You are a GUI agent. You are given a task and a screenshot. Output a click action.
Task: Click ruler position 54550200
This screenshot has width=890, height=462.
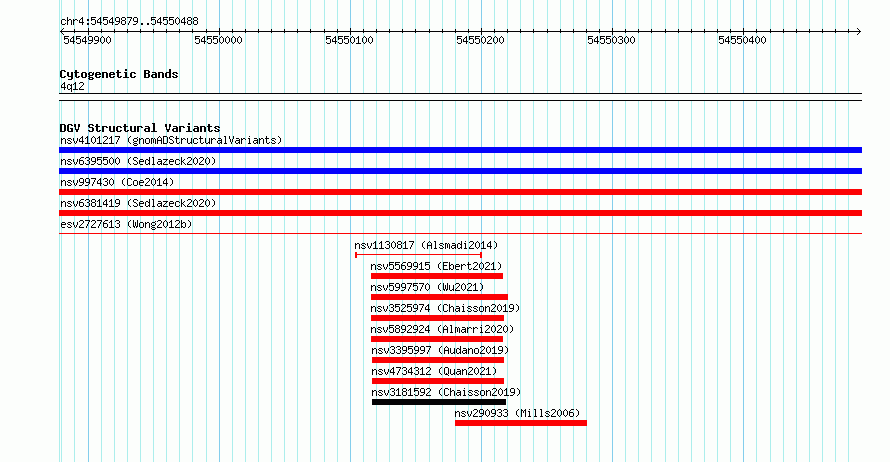481,40
